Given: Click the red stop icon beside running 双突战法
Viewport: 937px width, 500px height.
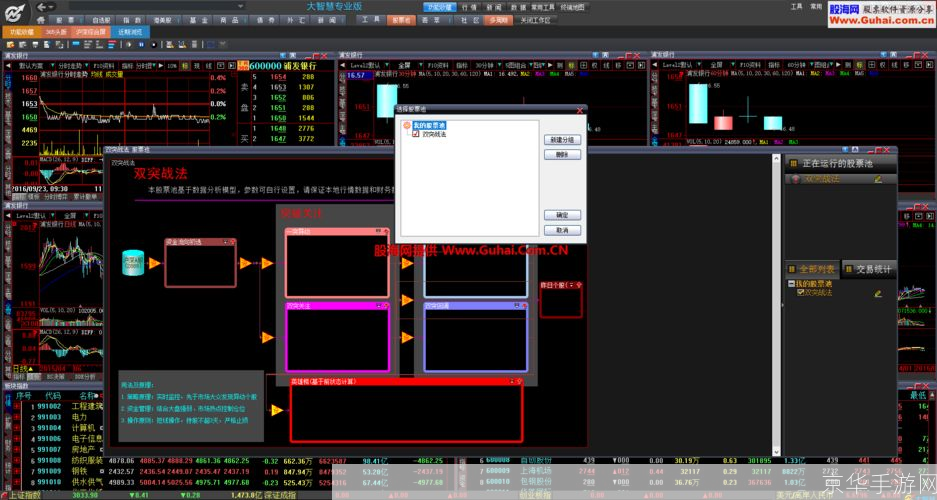Looking at the screenshot, I should point(795,179).
